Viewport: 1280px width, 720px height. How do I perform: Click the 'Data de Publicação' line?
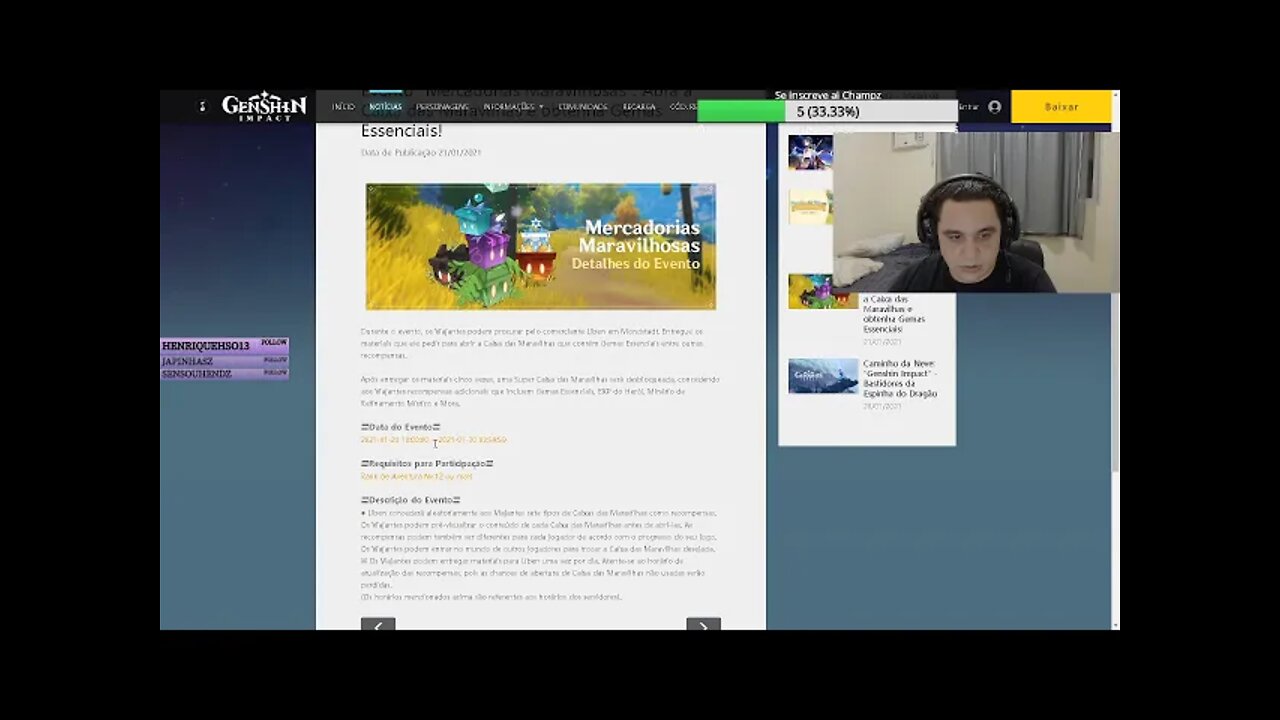pyautogui.click(x=421, y=152)
